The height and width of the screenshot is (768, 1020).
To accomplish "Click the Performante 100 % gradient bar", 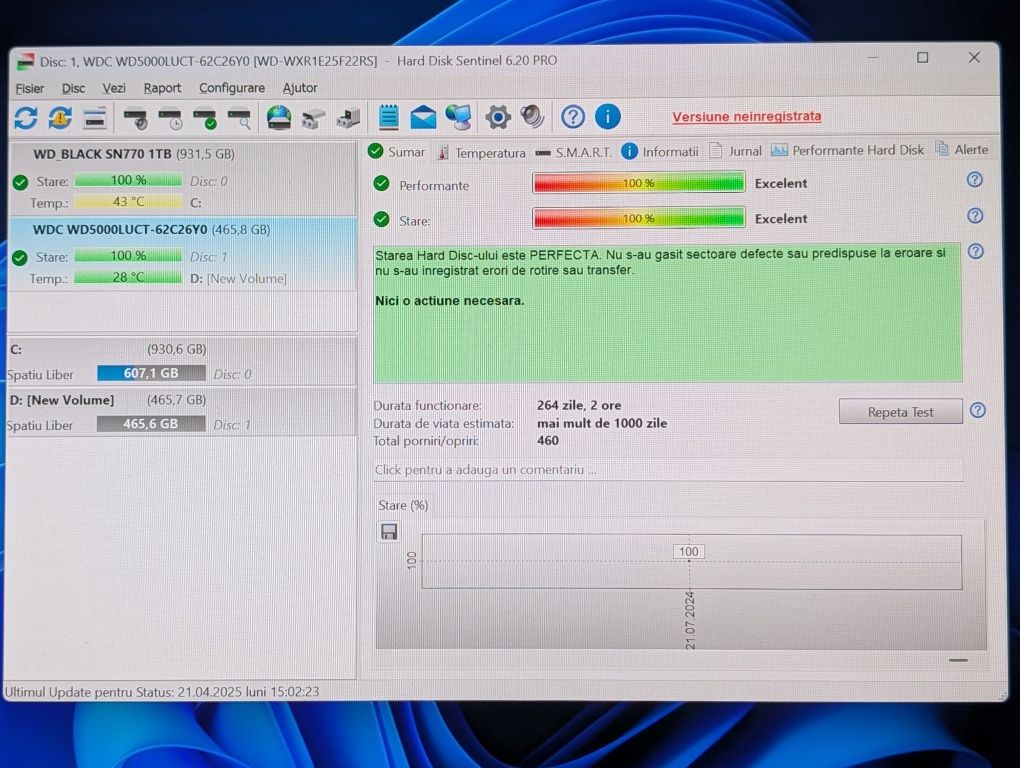I will tap(639, 183).
